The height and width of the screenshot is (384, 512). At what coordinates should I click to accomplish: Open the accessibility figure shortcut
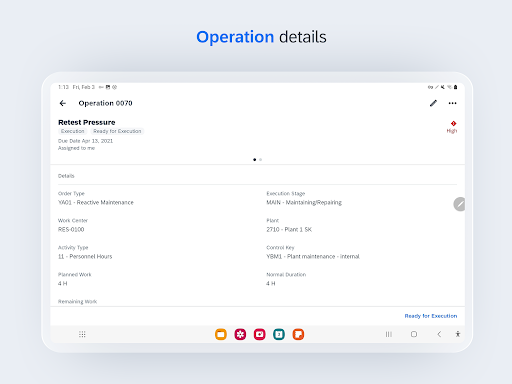(x=458, y=334)
